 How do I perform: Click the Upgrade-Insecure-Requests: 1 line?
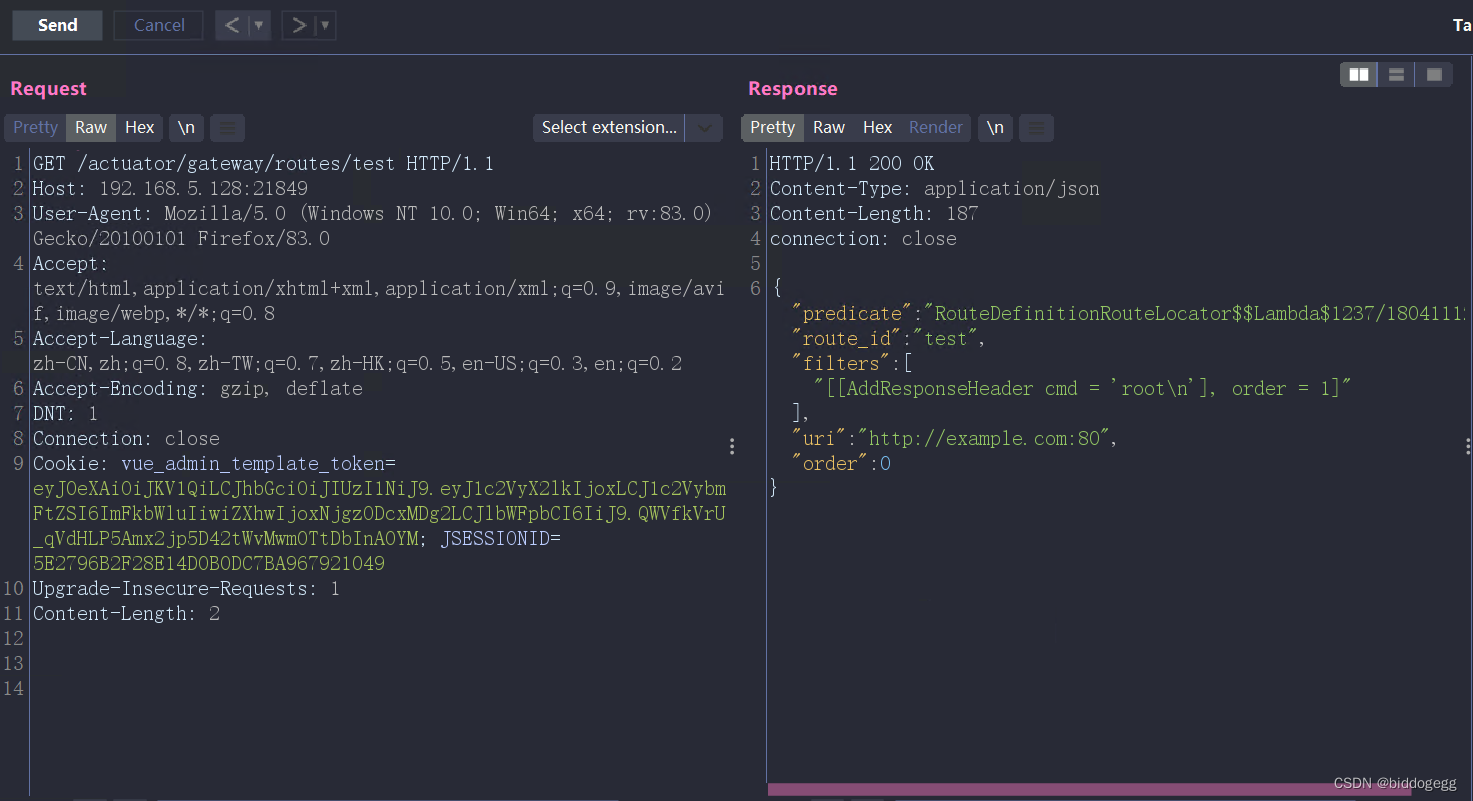pos(186,588)
